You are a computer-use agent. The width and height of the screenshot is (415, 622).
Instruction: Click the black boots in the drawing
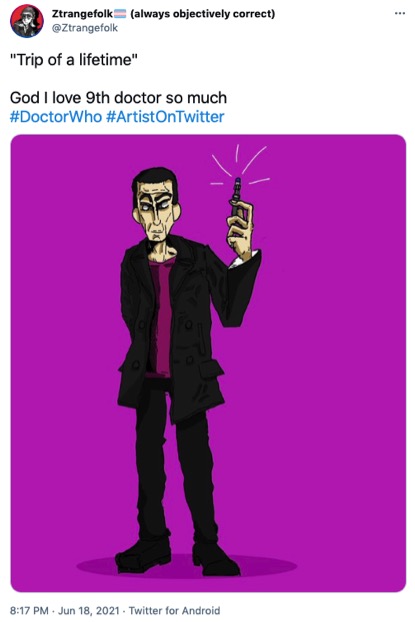(x=177, y=555)
